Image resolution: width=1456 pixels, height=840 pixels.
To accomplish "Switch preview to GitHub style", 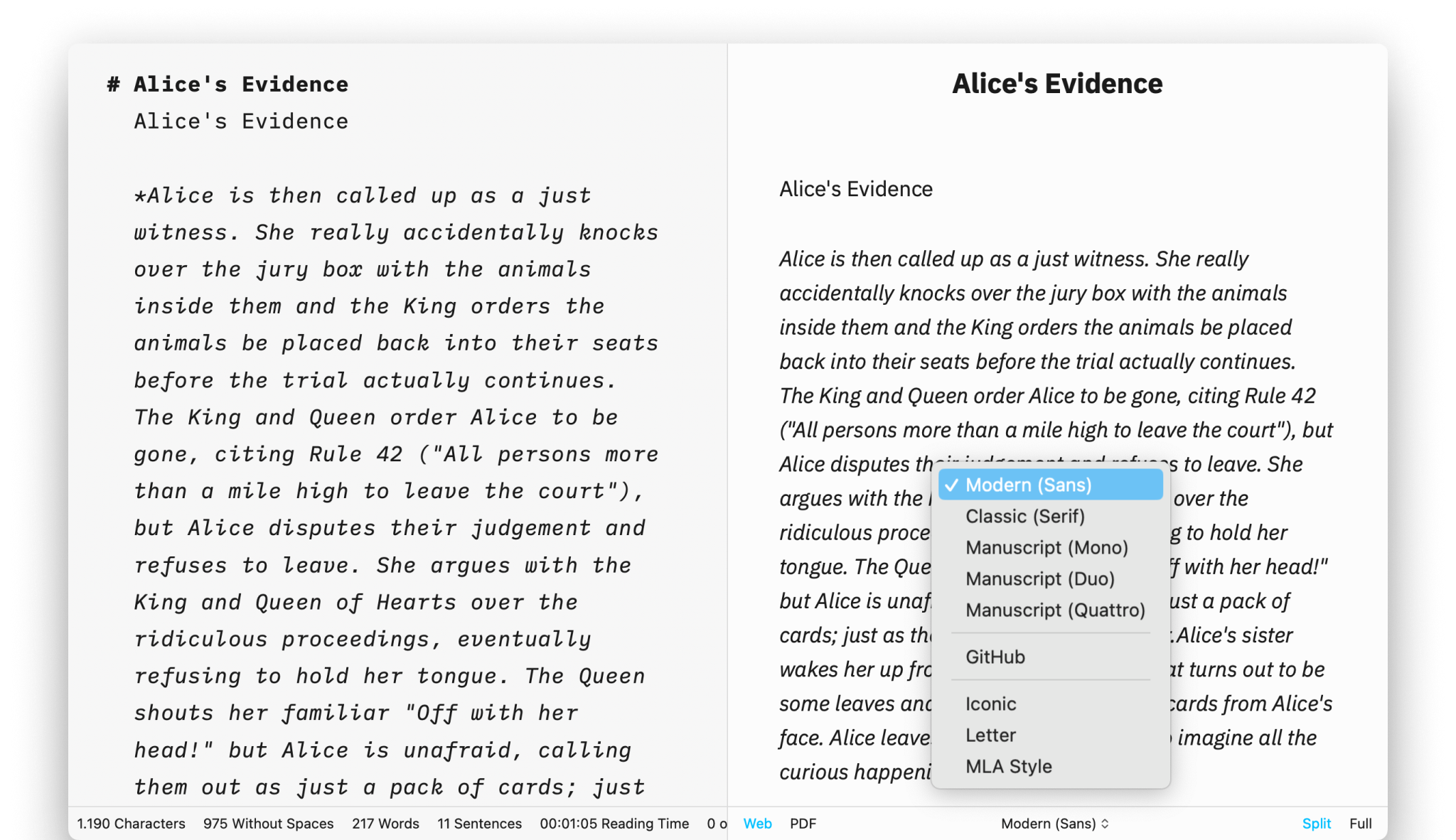I will click(x=995, y=657).
